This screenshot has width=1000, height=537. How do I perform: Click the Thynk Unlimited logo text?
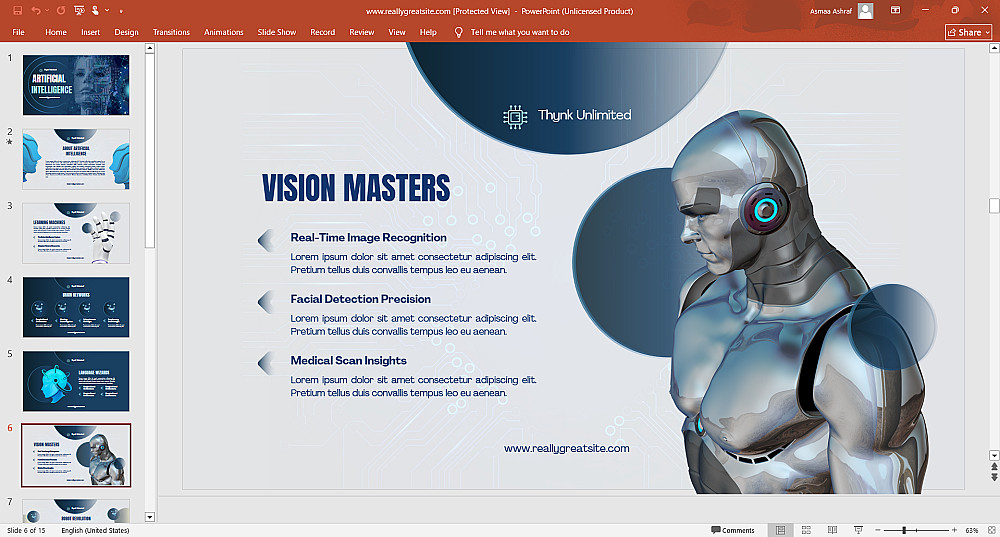tap(584, 115)
